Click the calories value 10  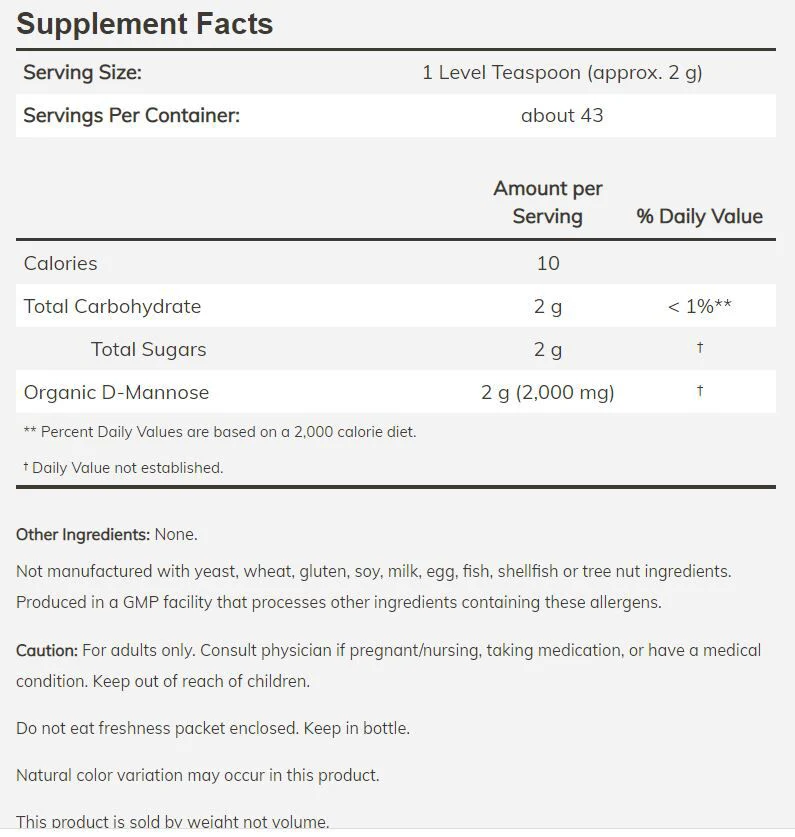[x=548, y=263]
